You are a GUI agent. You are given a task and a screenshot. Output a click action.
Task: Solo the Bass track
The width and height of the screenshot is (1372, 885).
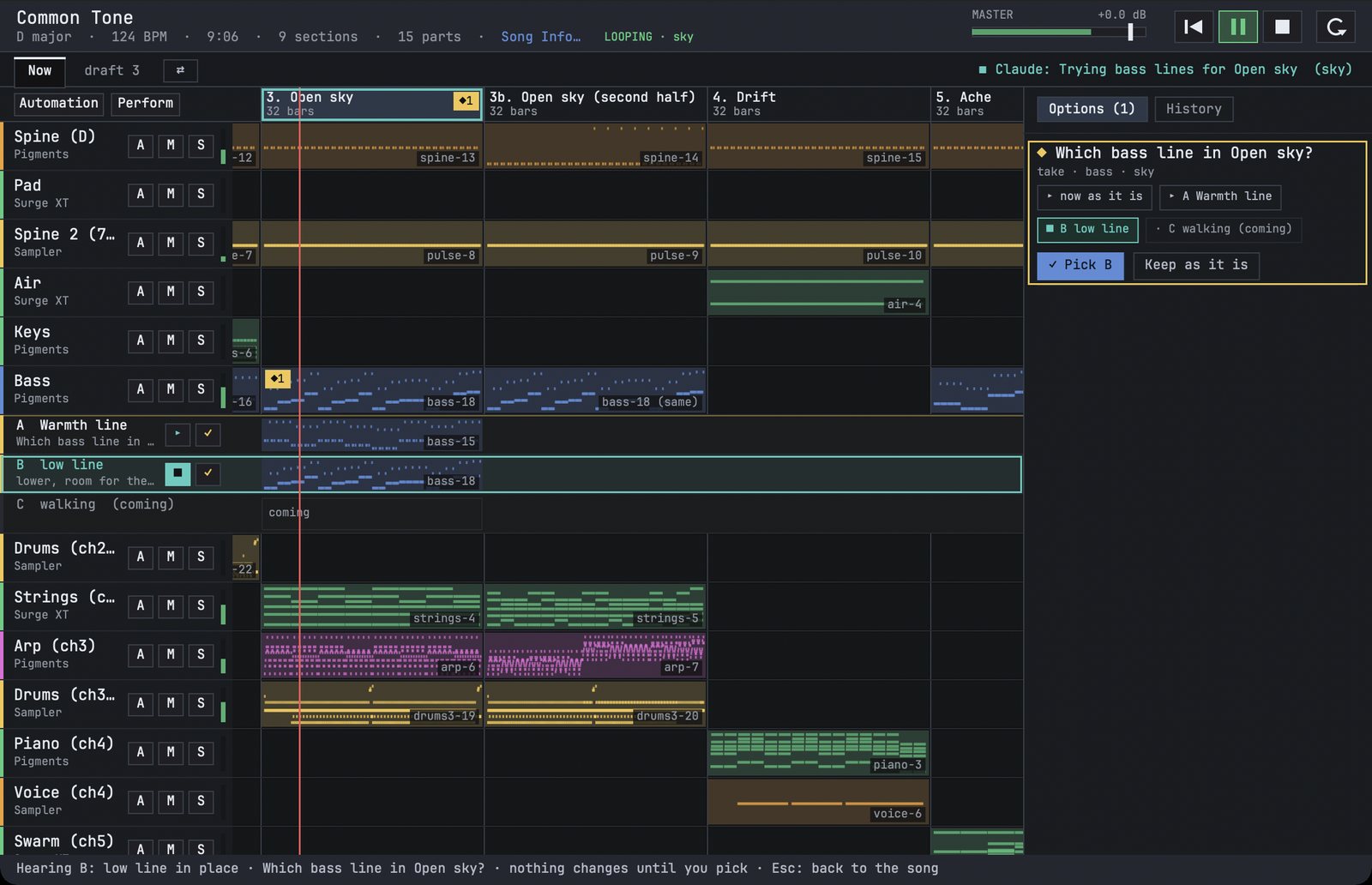pyautogui.click(x=201, y=389)
